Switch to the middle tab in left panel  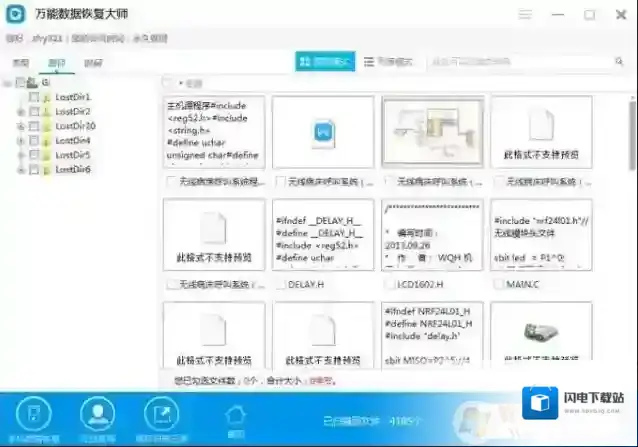(57, 62)
